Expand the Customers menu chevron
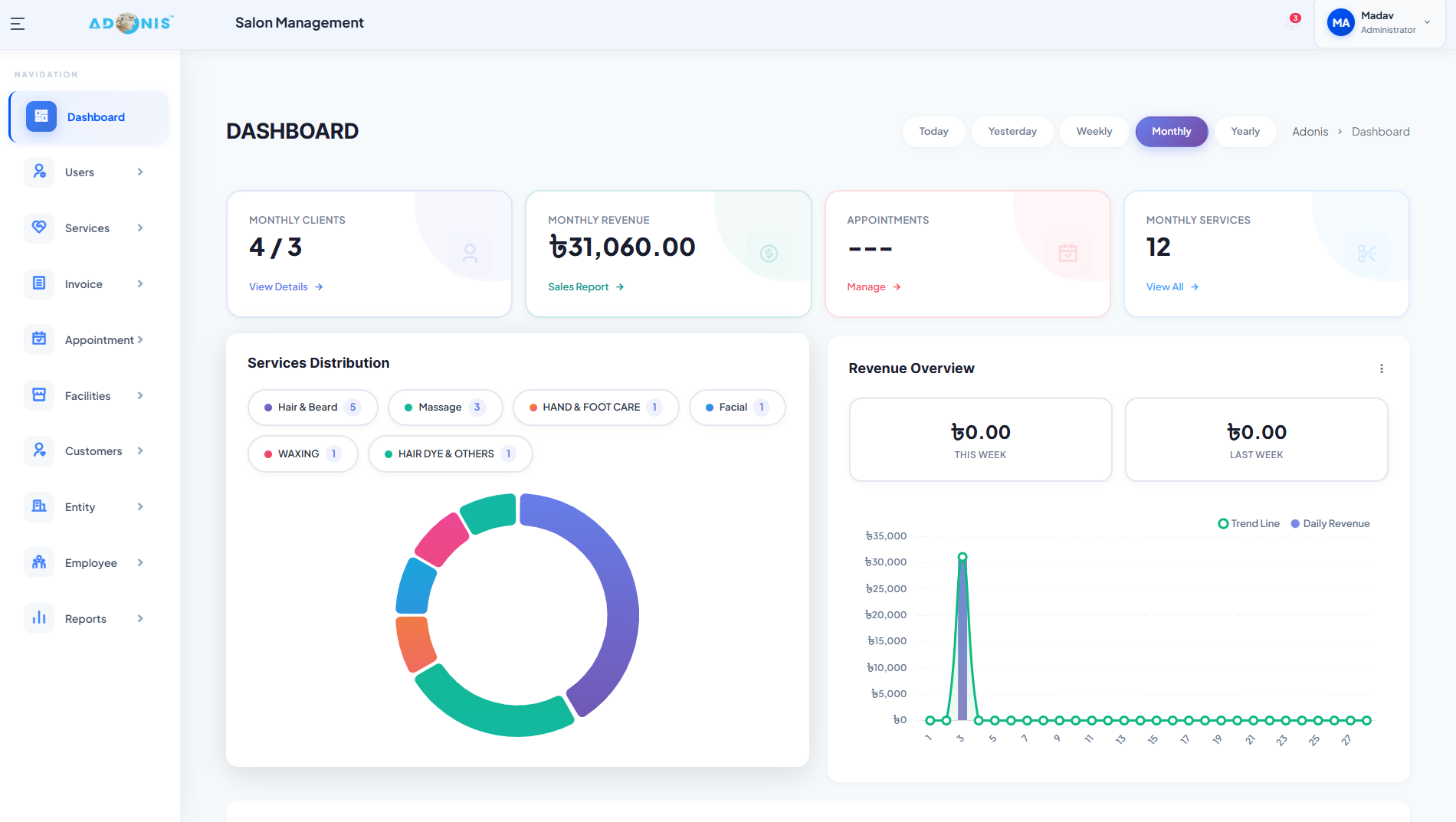Screen dimensions: 1456x822 click(140, 451)
